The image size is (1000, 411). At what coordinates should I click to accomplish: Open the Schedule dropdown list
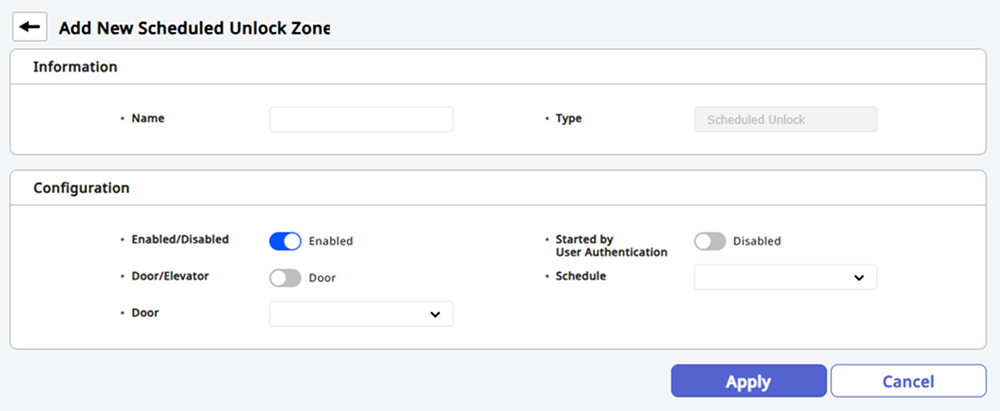(785, 277)
